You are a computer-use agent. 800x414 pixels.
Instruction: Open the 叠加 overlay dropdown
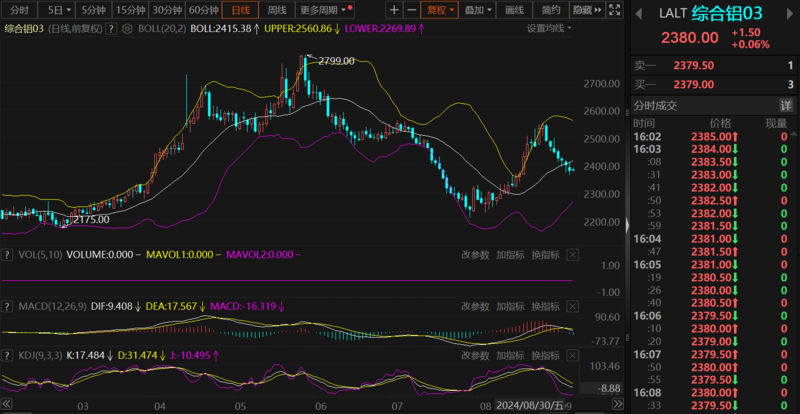[477, 10]
